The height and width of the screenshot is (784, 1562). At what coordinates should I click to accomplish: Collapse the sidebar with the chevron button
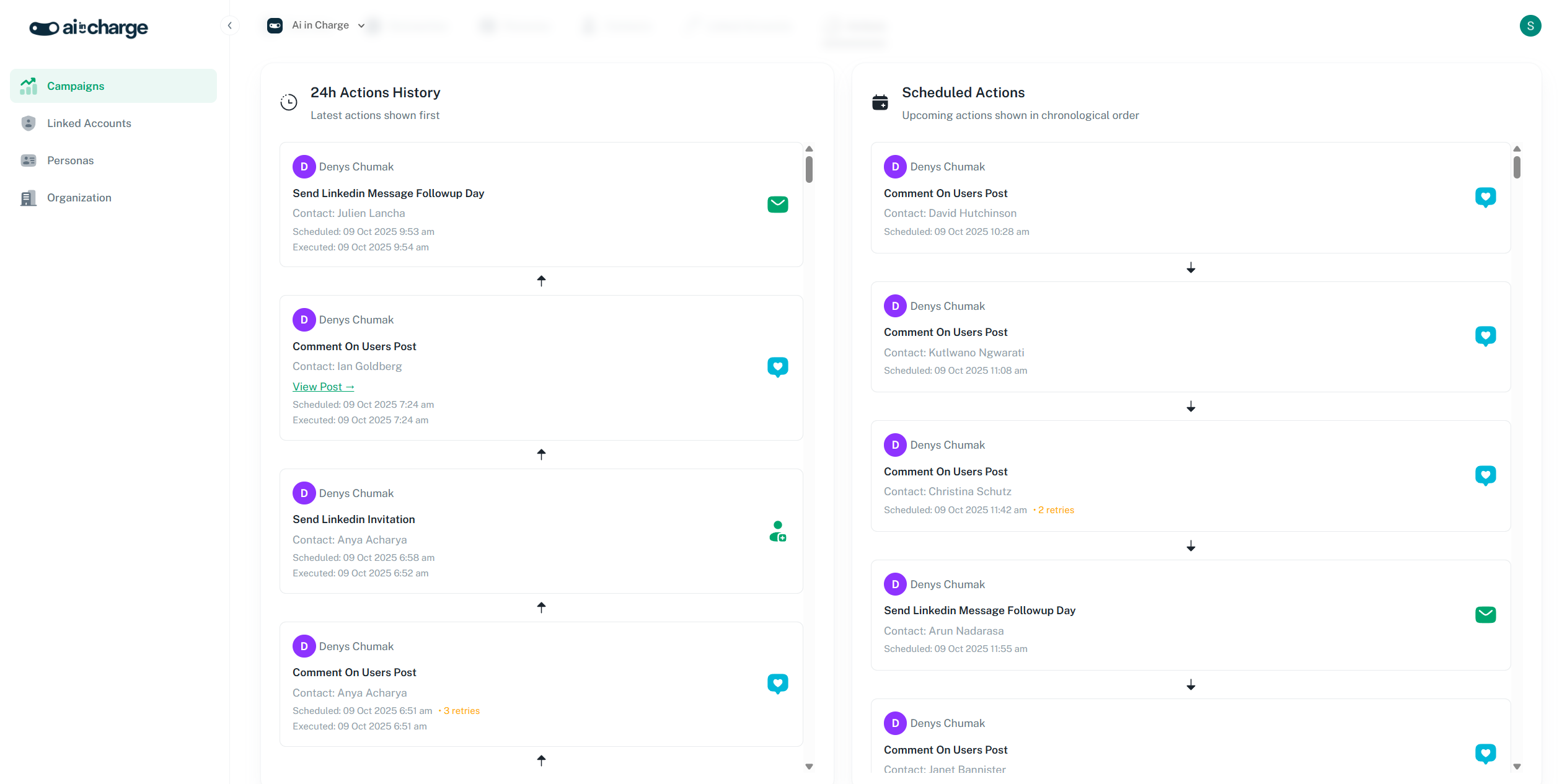point(230,25)
